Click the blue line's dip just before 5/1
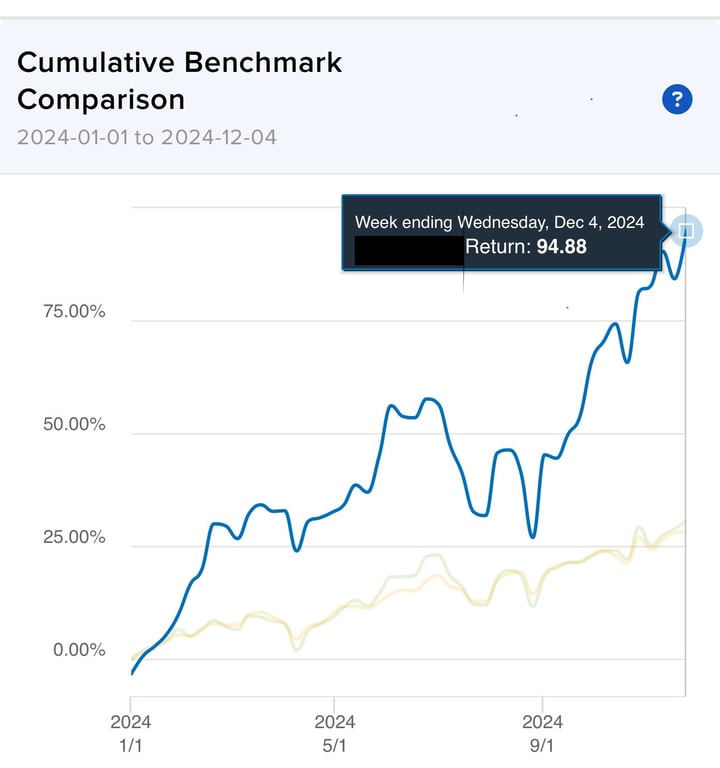The image size is (720, 768). point(296,549)
